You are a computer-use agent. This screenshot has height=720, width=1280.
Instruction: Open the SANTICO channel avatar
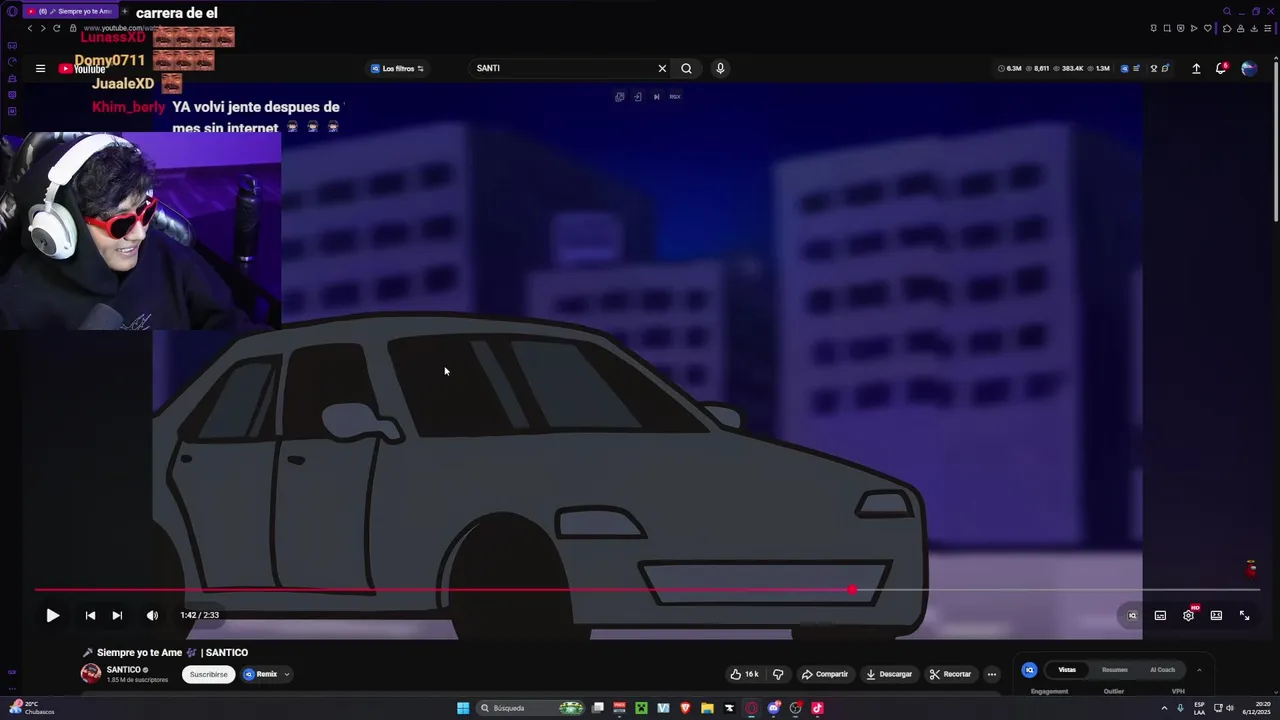[91, 673]
